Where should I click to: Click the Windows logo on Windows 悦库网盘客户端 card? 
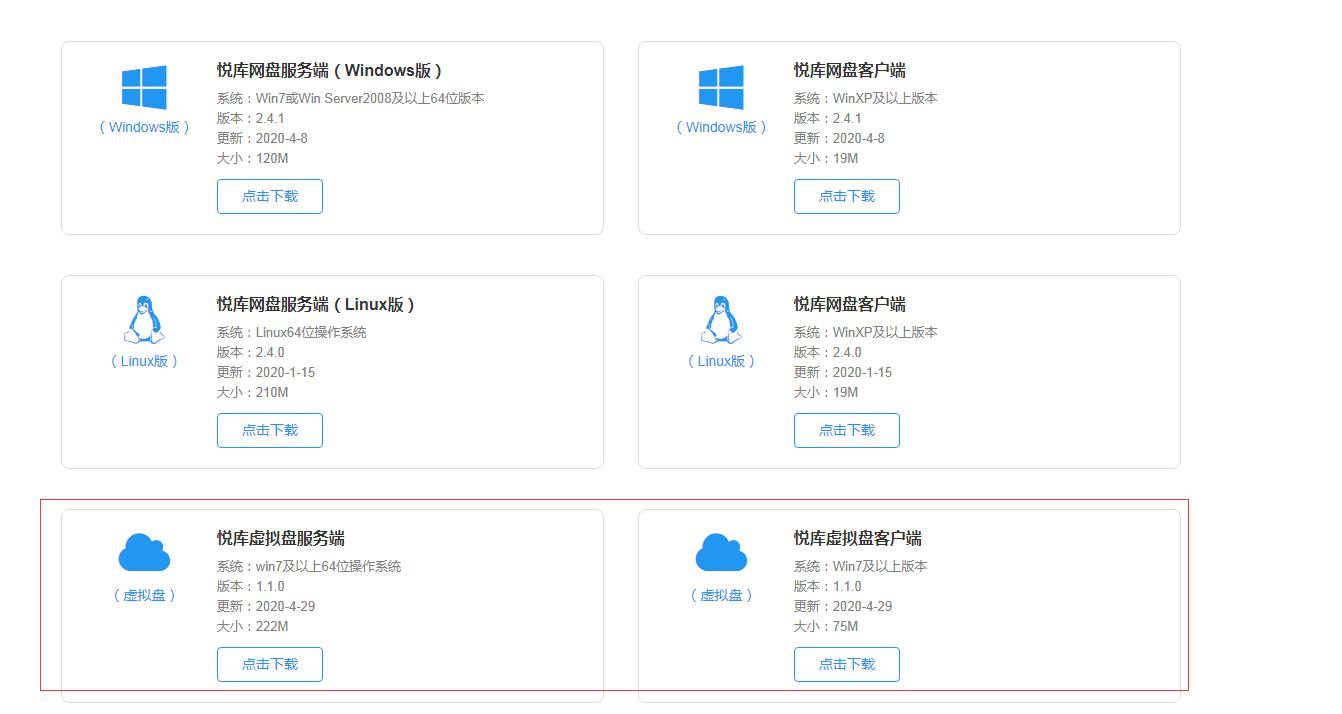pyautogui.click(x=721, y=87)
